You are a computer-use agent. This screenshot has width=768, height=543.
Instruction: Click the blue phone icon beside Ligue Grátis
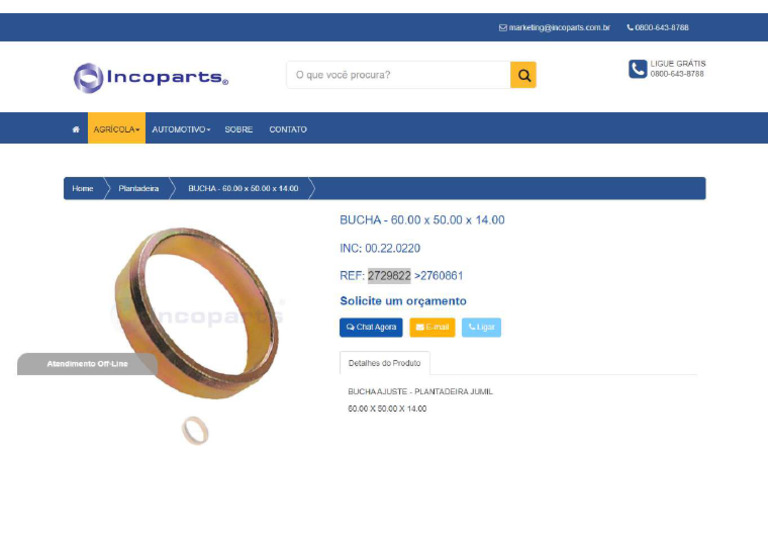point(638,69)
